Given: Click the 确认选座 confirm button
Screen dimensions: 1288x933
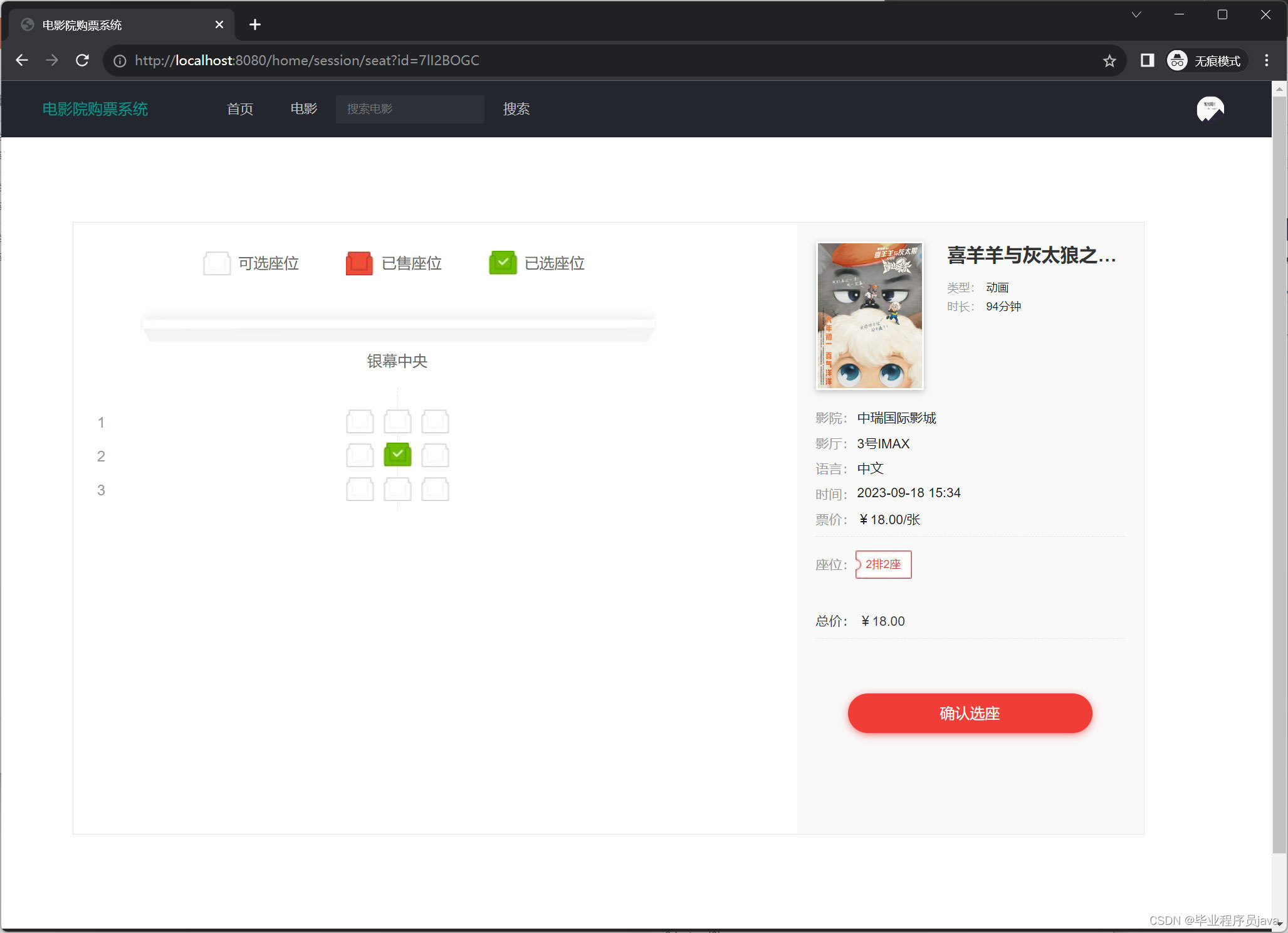Looking at the screenshot, I should 970,713.
